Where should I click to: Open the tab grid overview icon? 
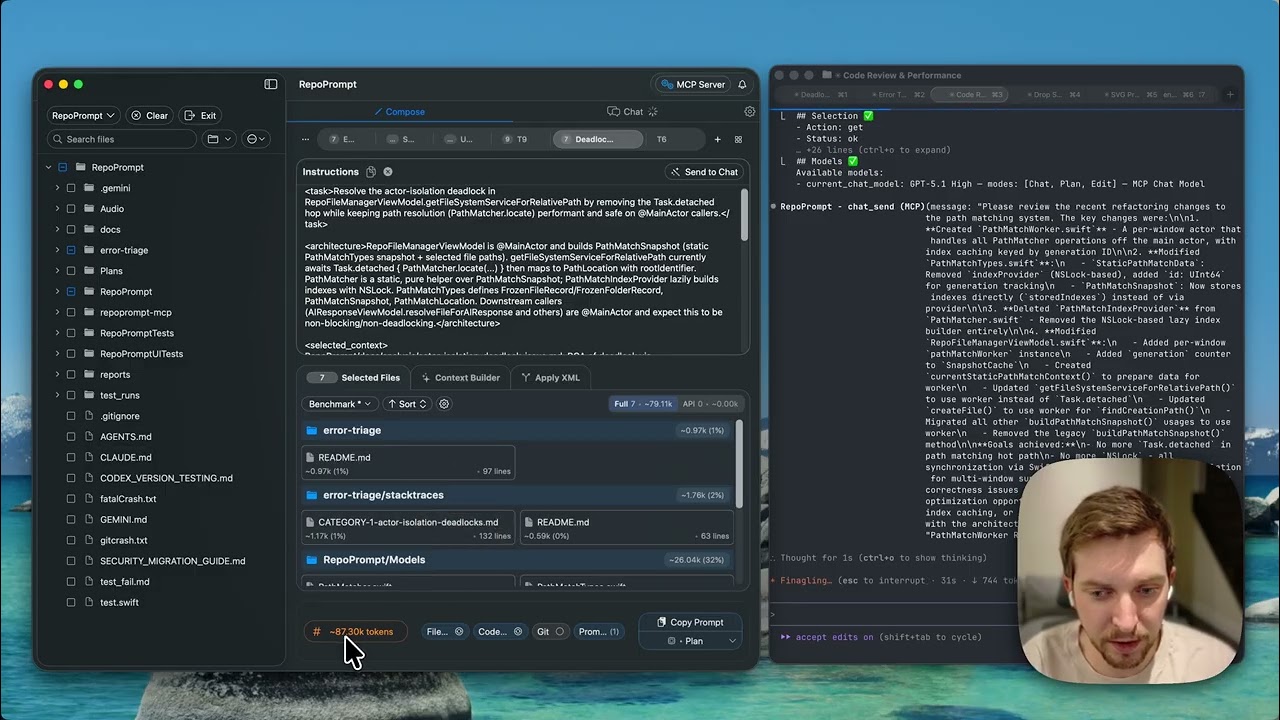tap(739, 139)
